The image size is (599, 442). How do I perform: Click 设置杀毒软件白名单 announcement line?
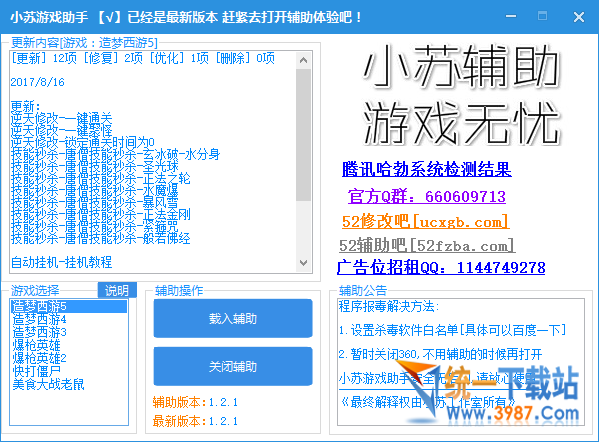(452, 330)
